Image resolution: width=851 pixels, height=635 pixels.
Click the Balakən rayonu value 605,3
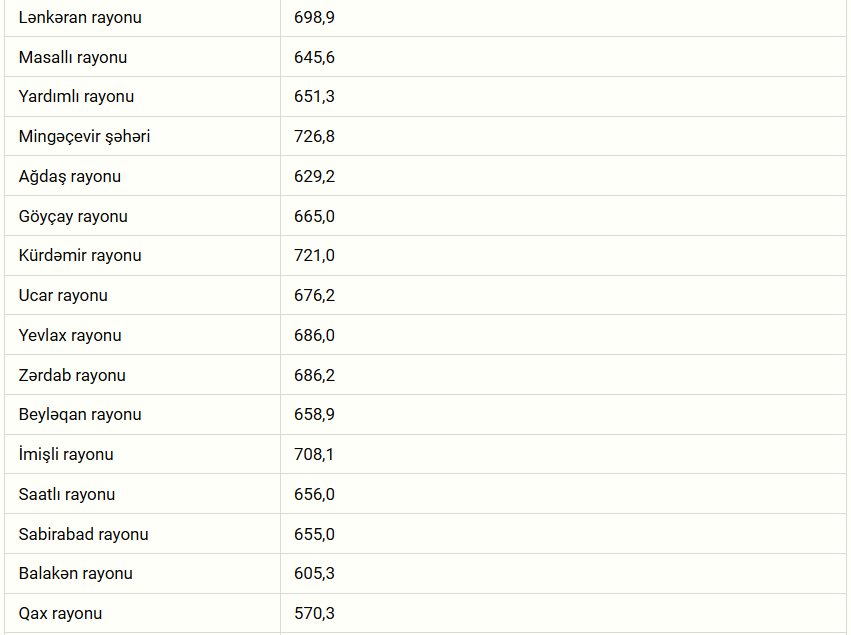314,574
